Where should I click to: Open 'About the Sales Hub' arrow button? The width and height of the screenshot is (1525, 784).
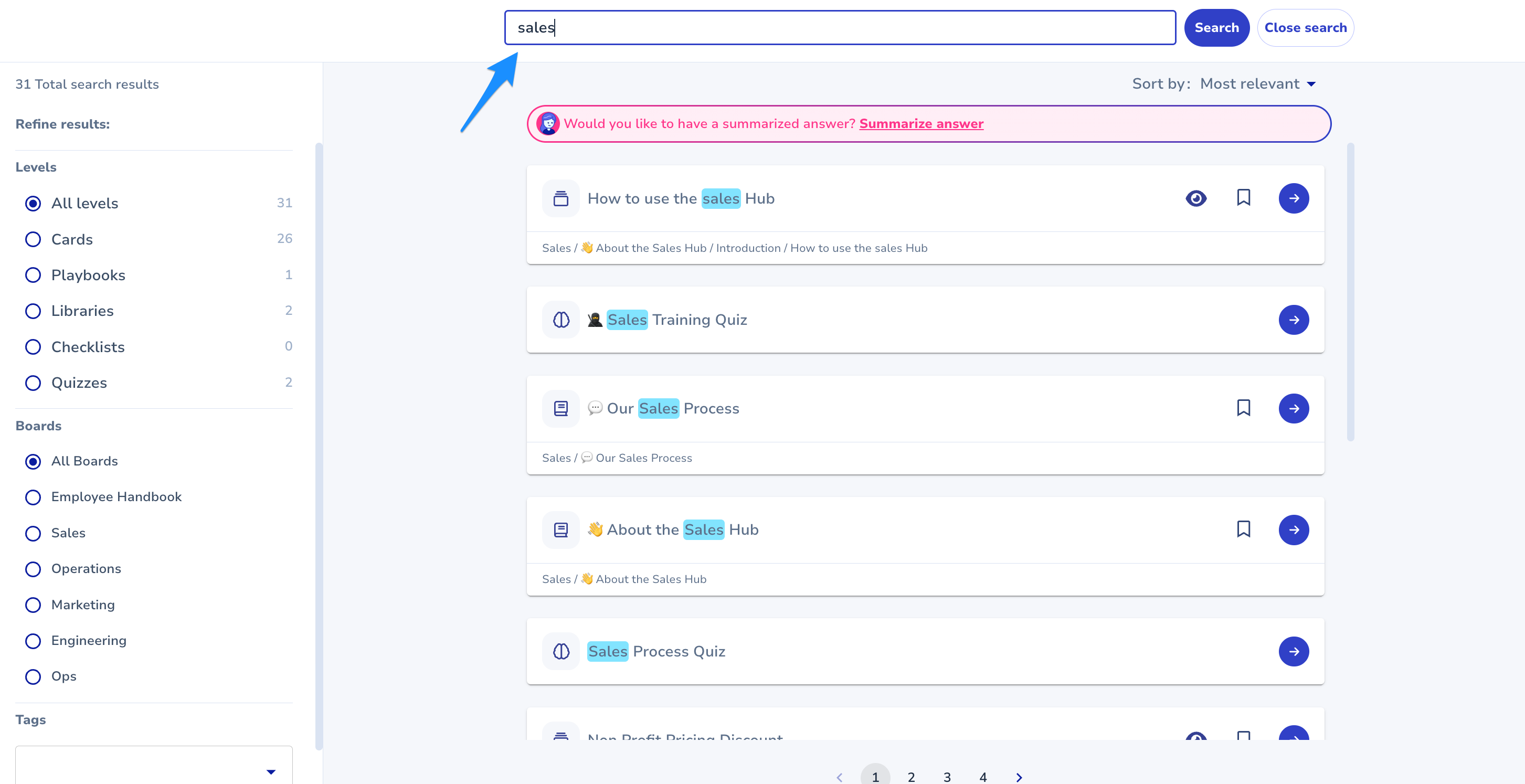(x=1294, y=529)
